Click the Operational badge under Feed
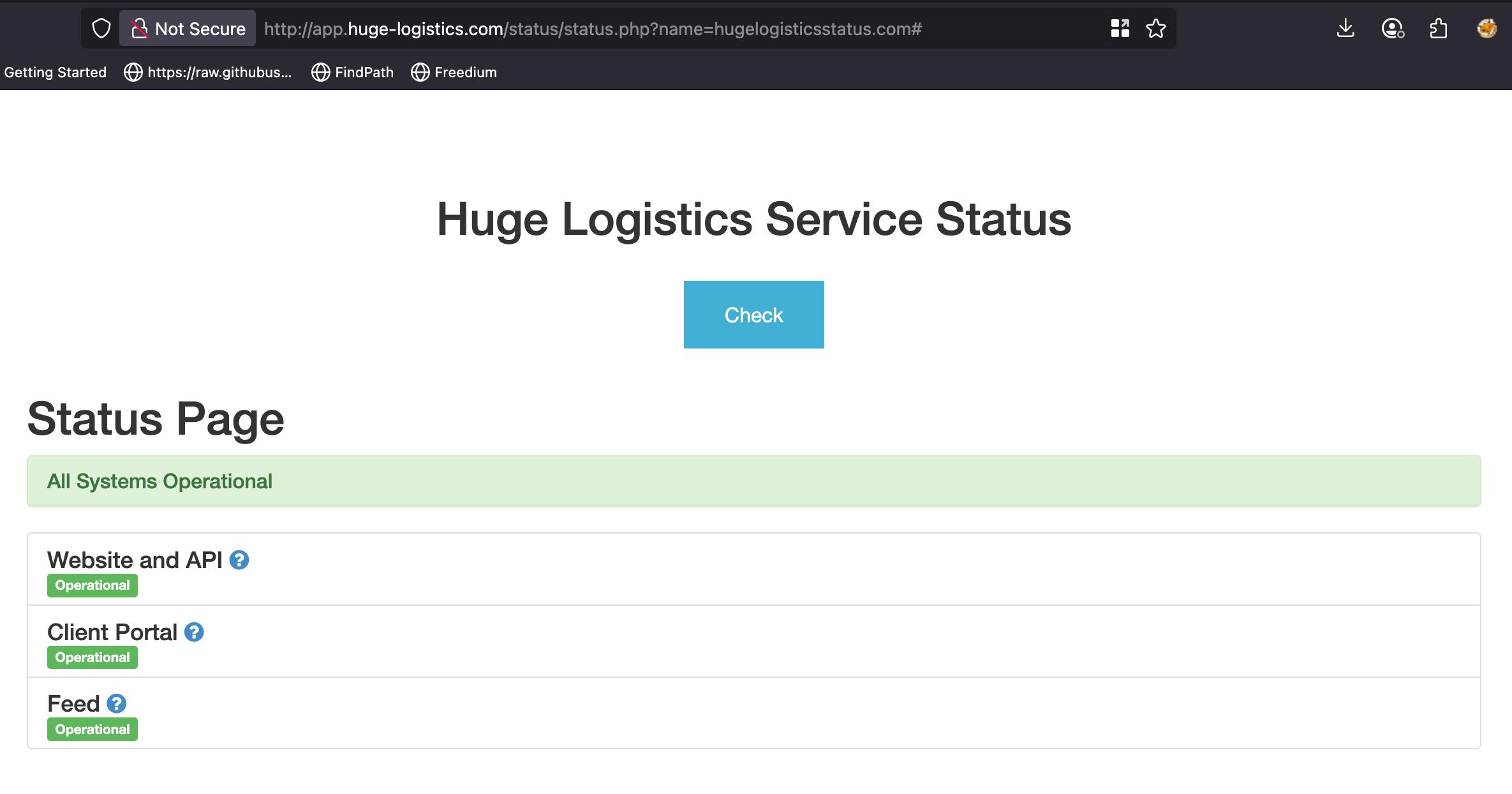 (x=93, y=730)
